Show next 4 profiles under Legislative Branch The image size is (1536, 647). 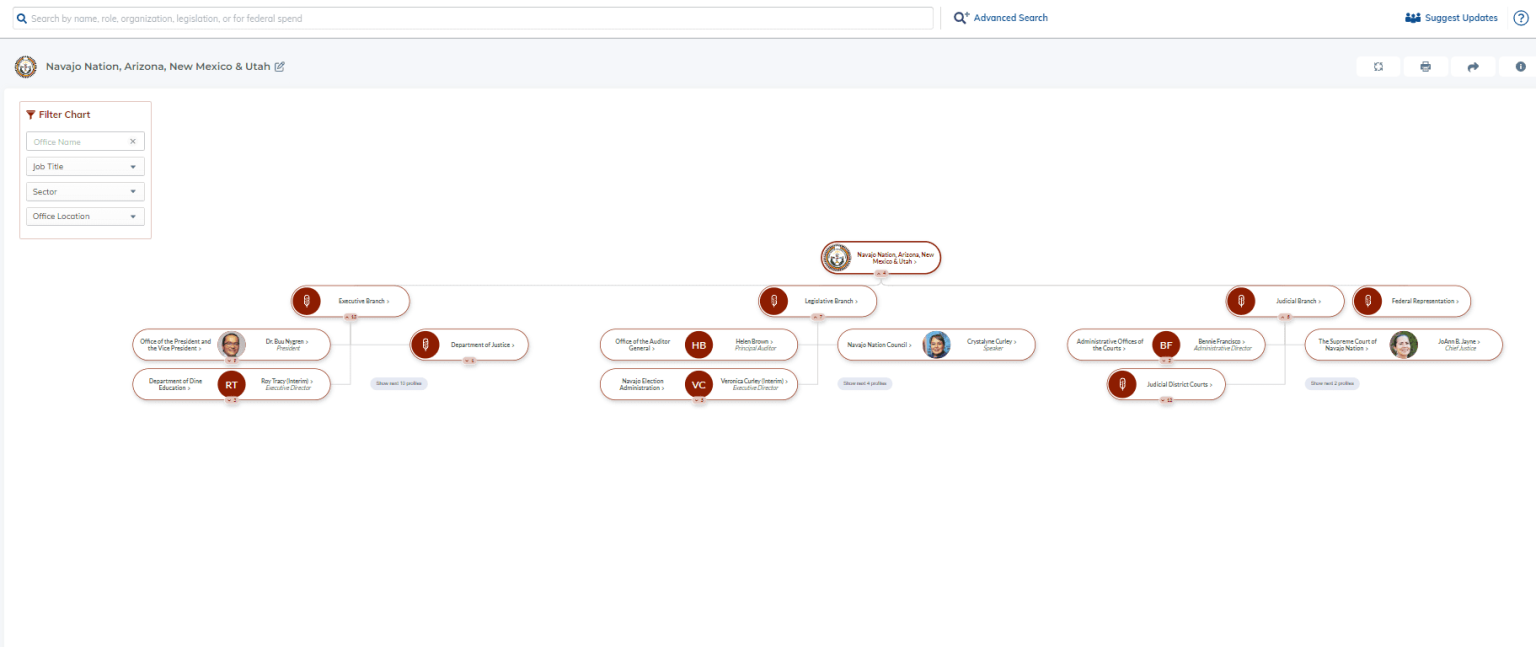click(865, 383)
